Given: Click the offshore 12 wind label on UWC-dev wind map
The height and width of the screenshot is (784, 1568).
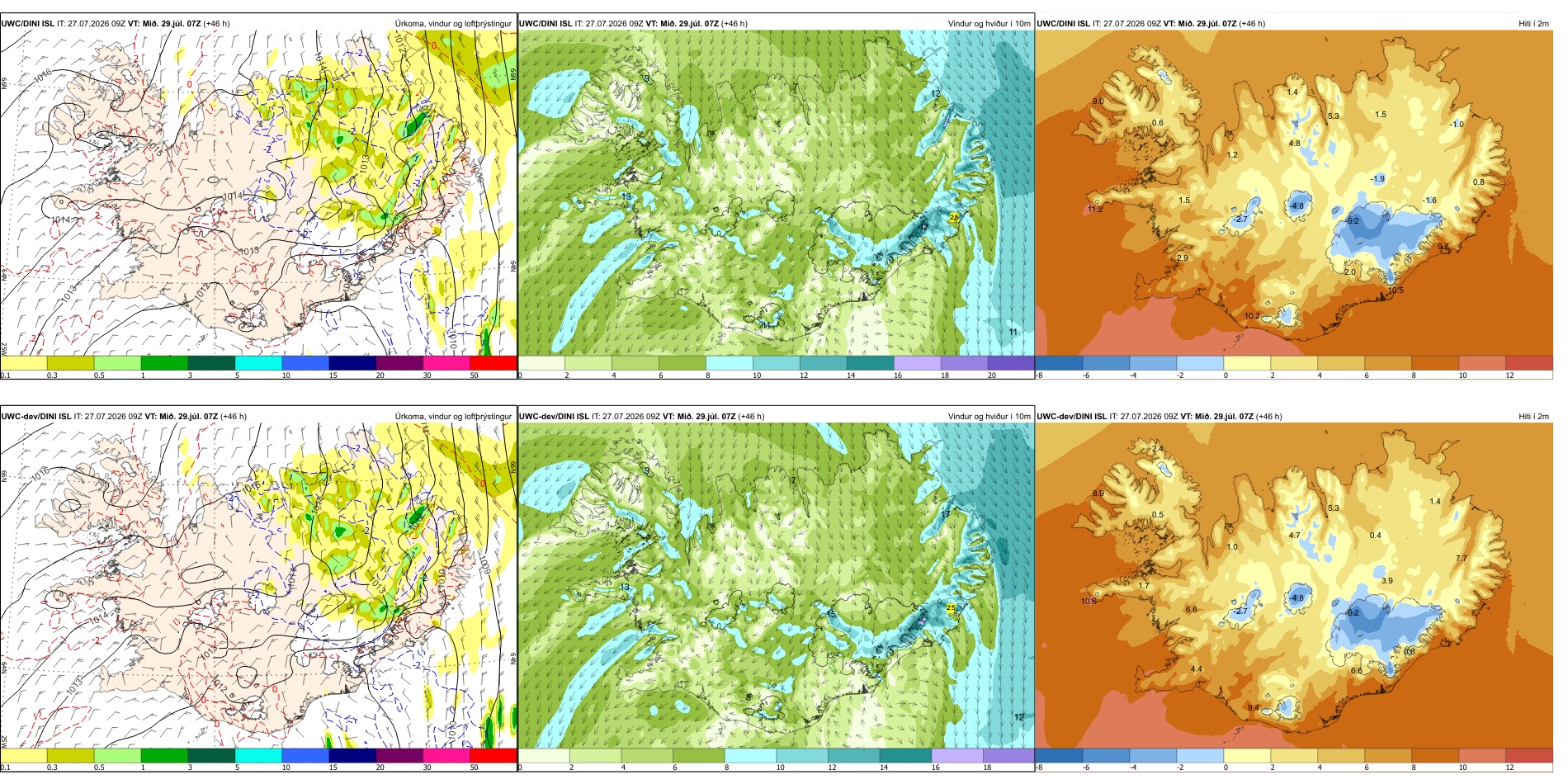Looking at the screenshot, I should pos(1018,717).
